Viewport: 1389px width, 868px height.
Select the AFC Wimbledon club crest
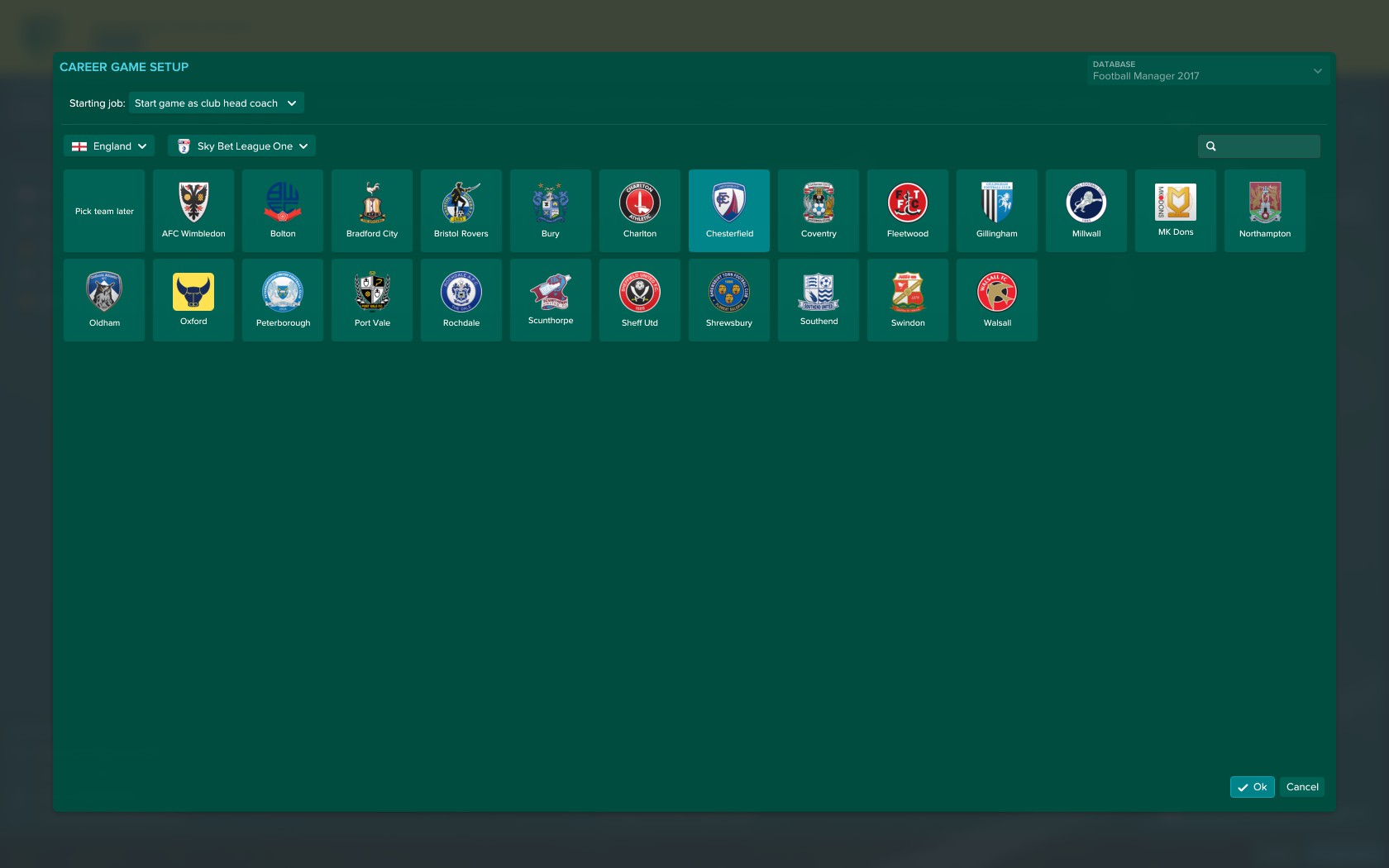pyautogui.click(x=193, y=203)
